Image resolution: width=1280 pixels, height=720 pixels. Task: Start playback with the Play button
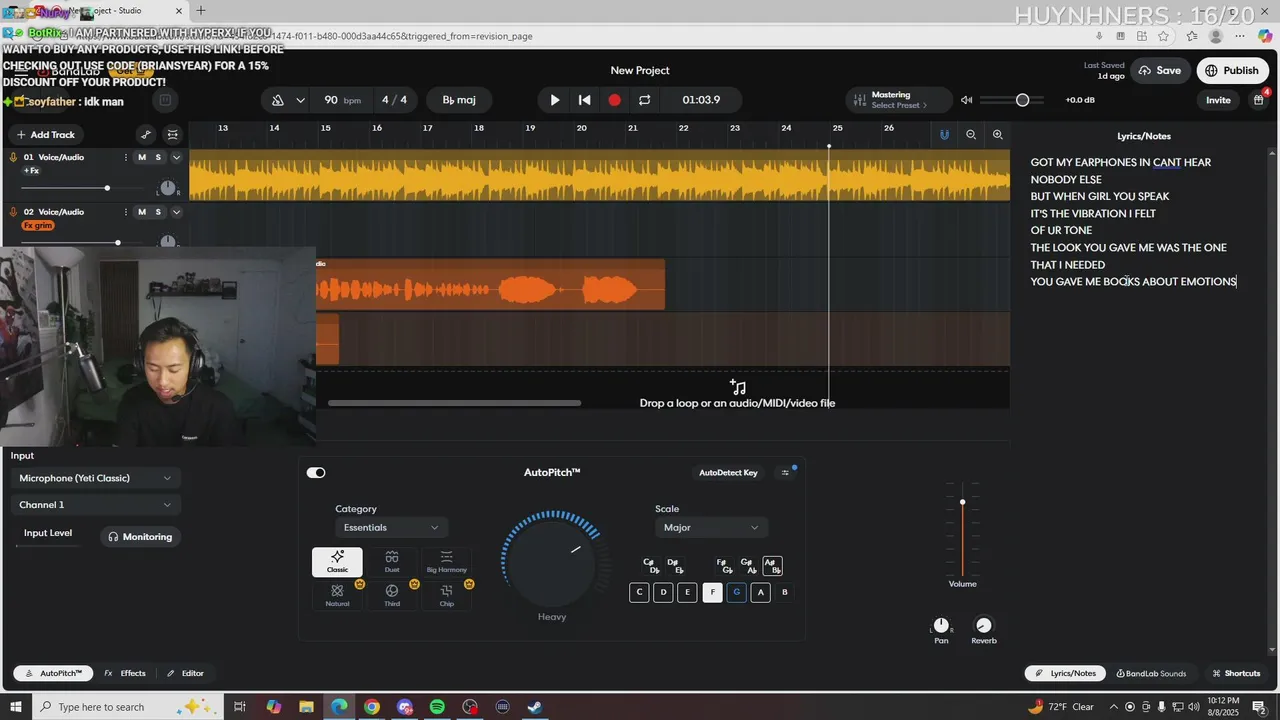(x=555, y=100)
